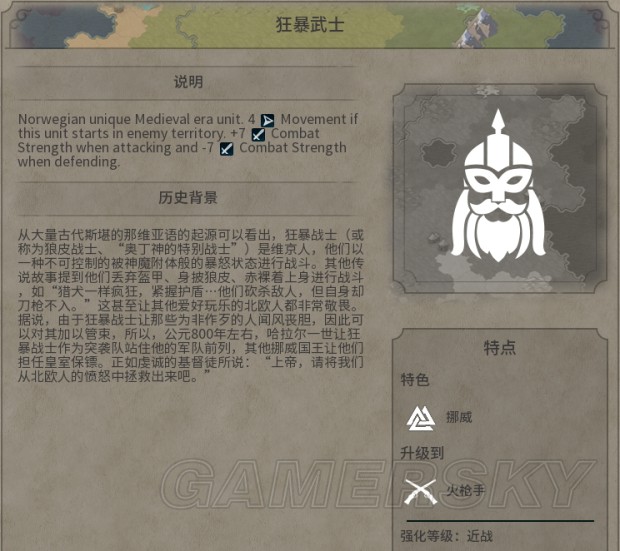Click the Combat Strength icon after -7
The image size is (620, 551).
(227, 149)
